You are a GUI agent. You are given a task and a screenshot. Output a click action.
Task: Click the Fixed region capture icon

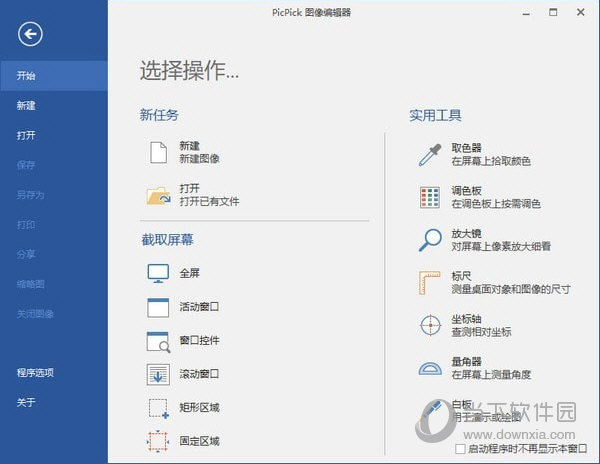158,441
